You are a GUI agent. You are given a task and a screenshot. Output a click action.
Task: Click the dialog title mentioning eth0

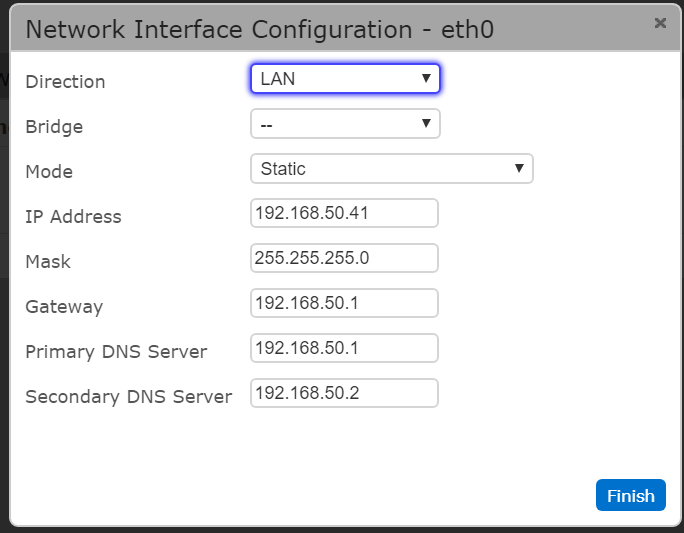tap(259, 29)
